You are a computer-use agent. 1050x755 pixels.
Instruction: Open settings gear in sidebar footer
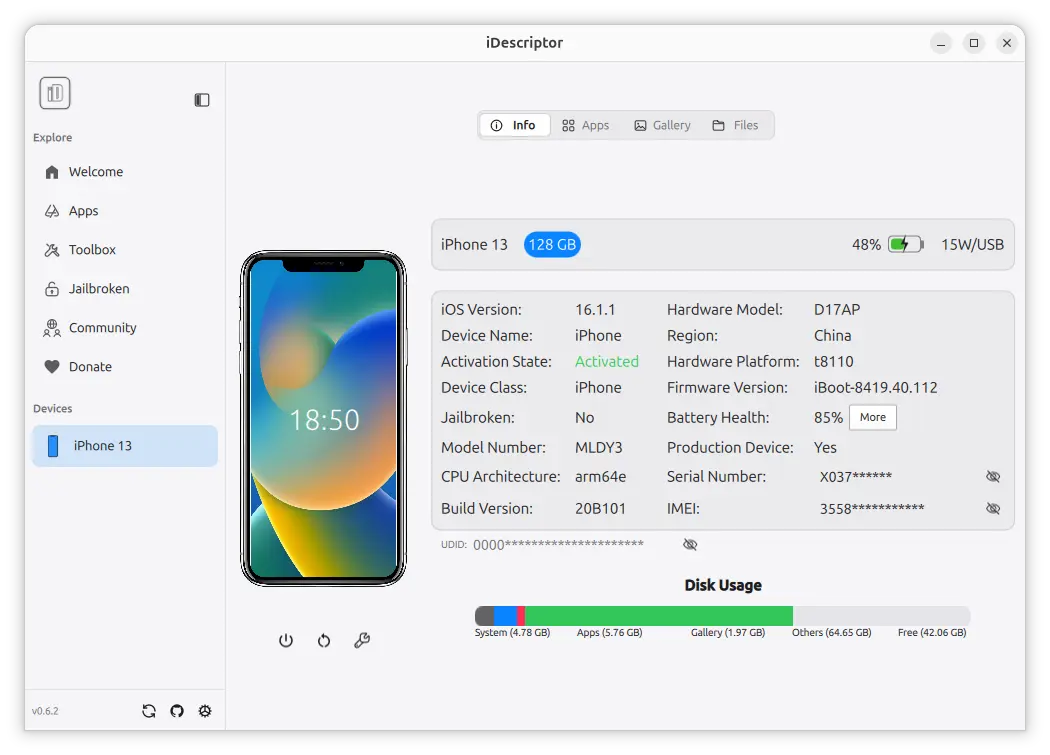(x=205, y=711)
